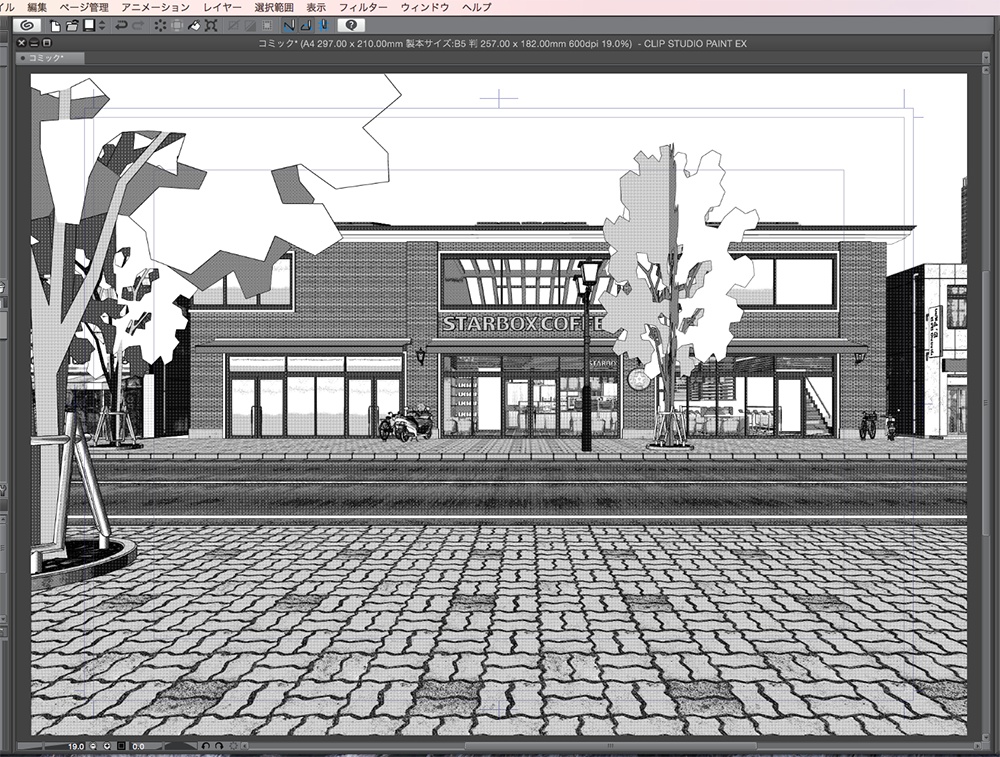Image resolution: width=1000 pixels, height=757 pixels.
Task: Rotate the canvas left
Action: [x=206, y=746]
